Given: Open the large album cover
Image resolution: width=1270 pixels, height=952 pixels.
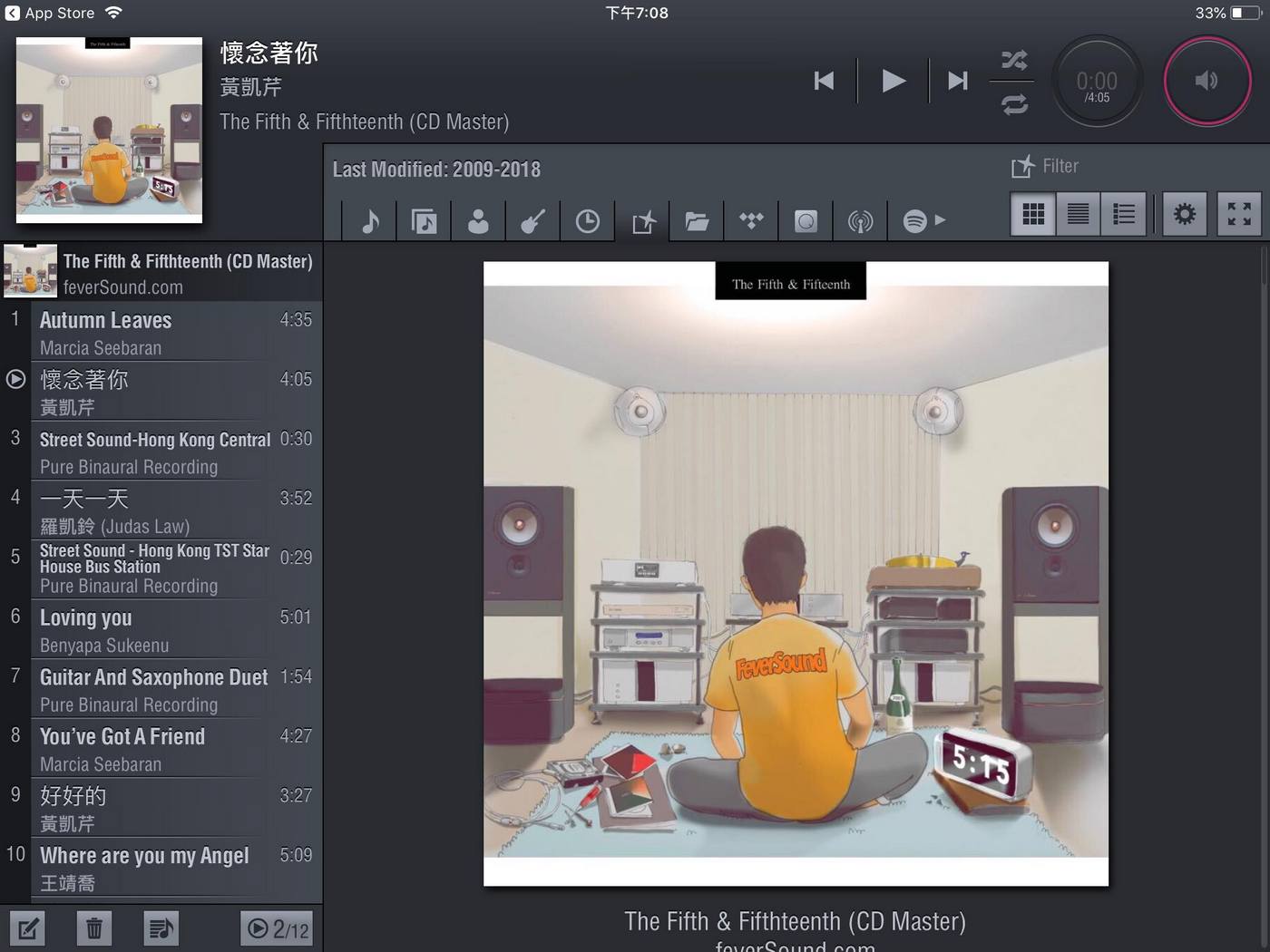Looking at the screenshot, I should click(796, 574).
